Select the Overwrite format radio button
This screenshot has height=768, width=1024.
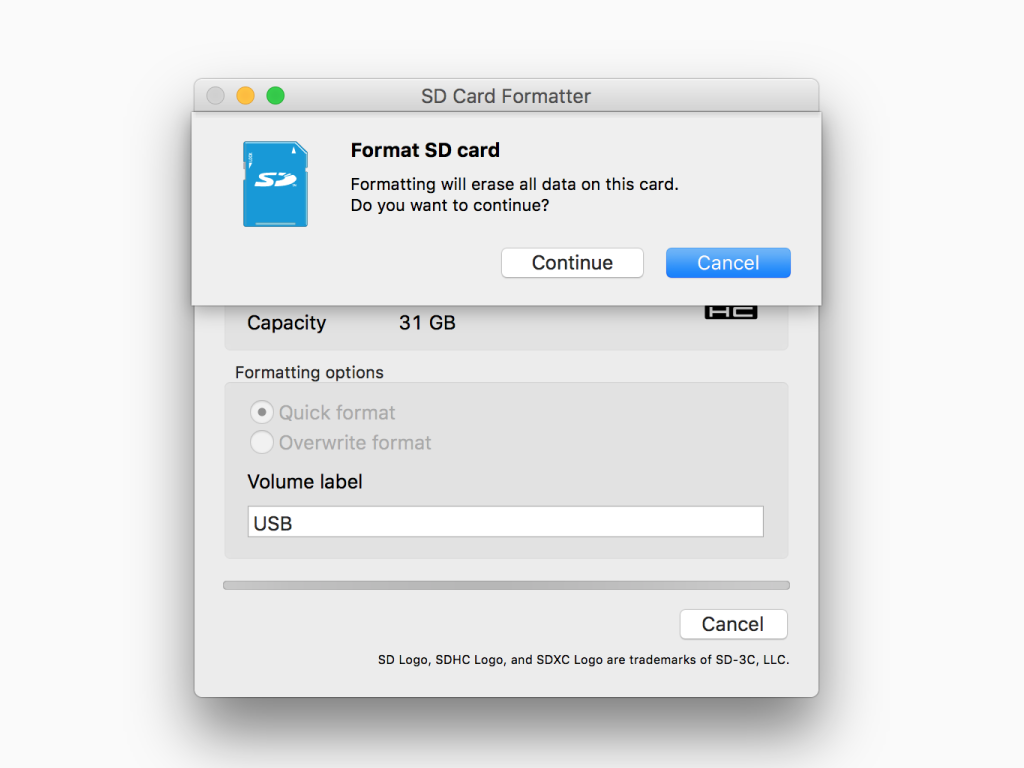click(x=261, y=442)
